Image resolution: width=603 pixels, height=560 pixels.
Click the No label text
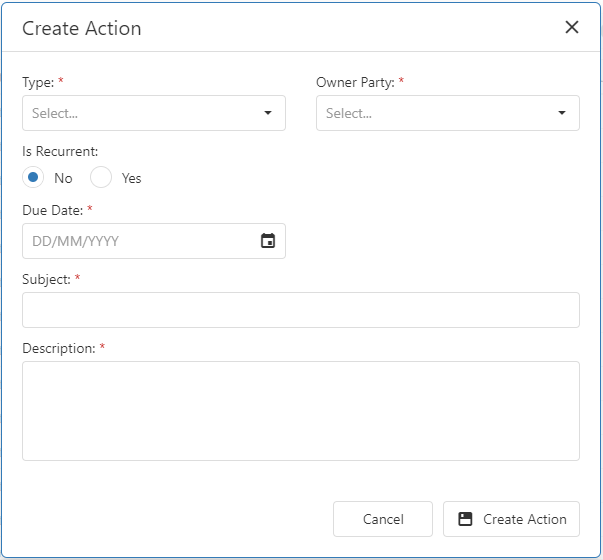[x=63, y=178]
